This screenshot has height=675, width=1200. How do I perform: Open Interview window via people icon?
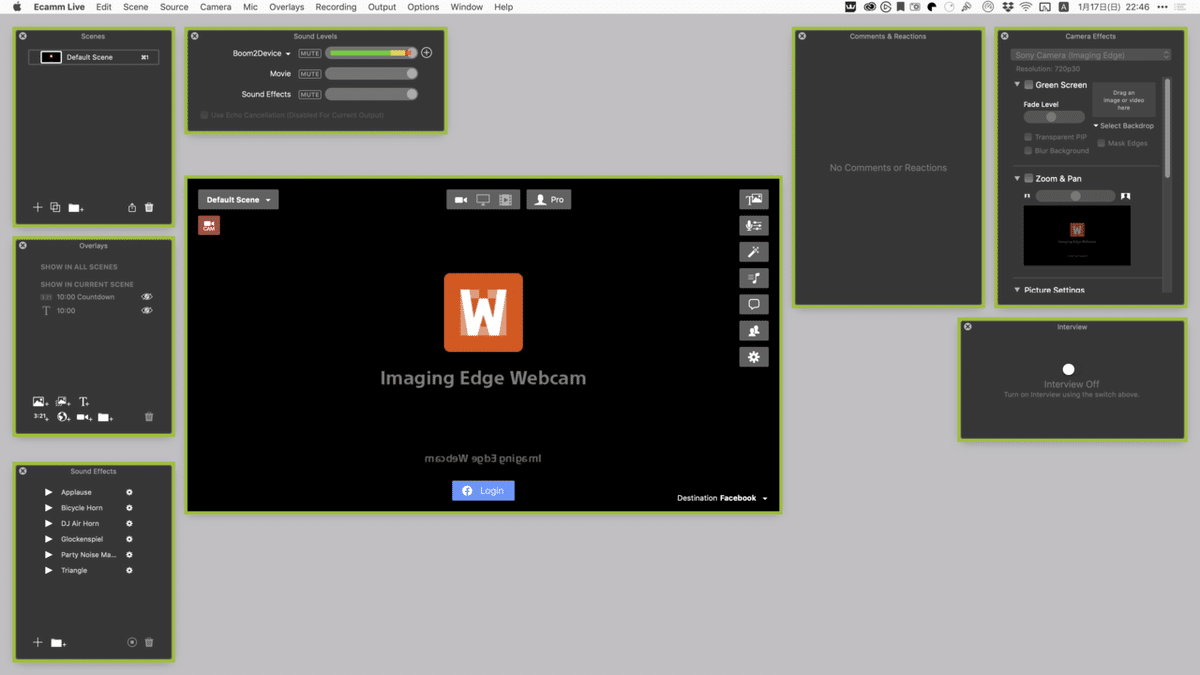coord(754,330)
